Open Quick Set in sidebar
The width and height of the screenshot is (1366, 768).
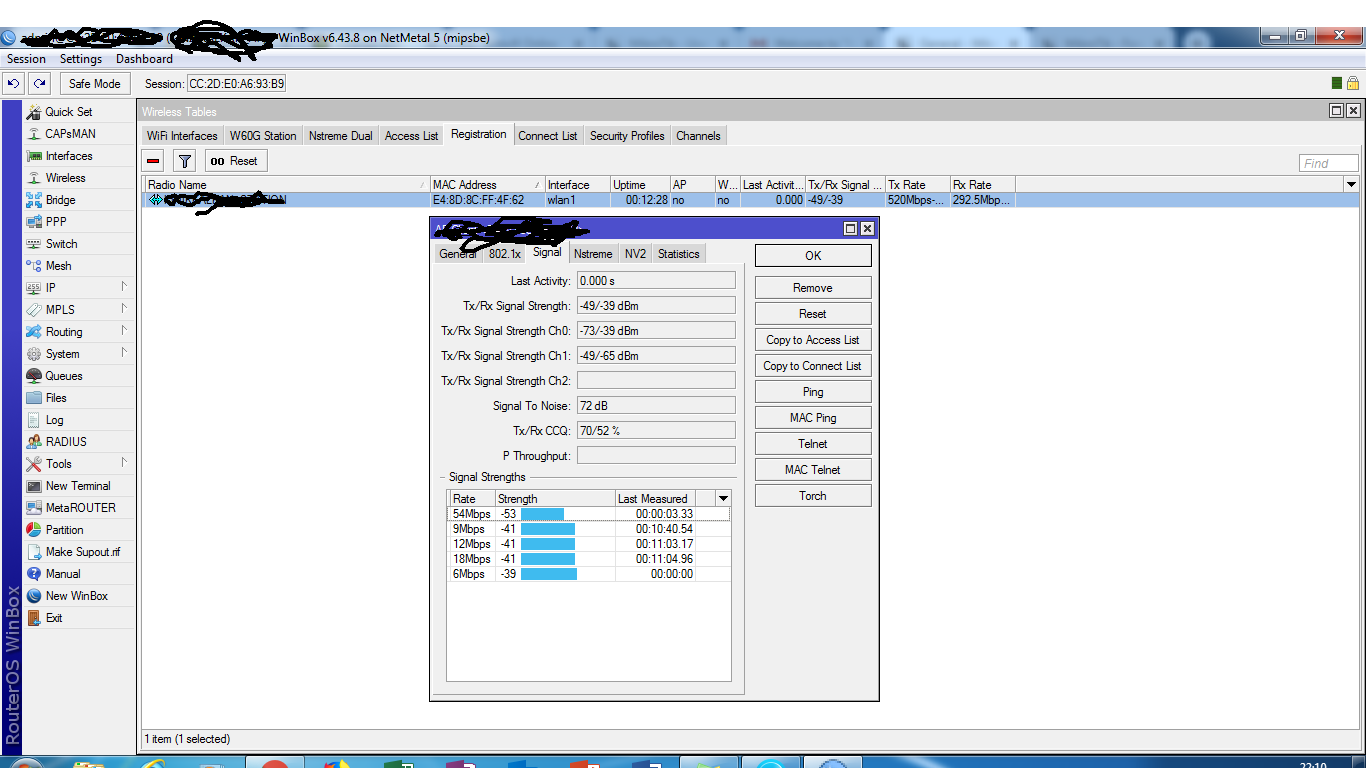point(68,112)
